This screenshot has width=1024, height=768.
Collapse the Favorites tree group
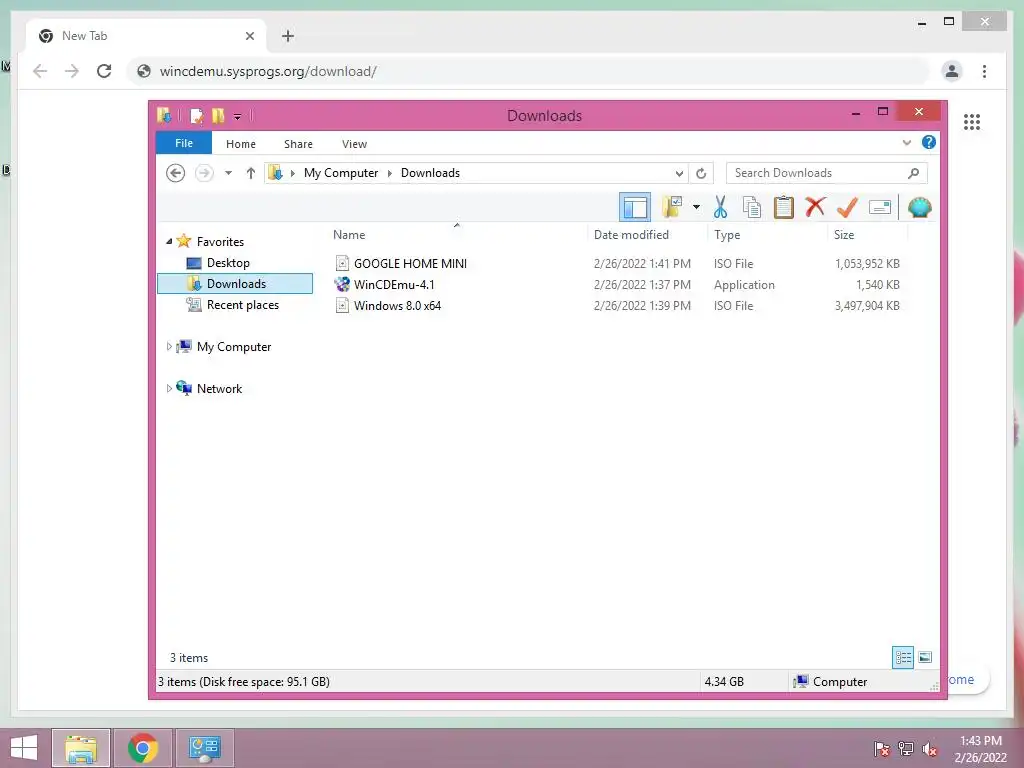[x=169, y=242]
